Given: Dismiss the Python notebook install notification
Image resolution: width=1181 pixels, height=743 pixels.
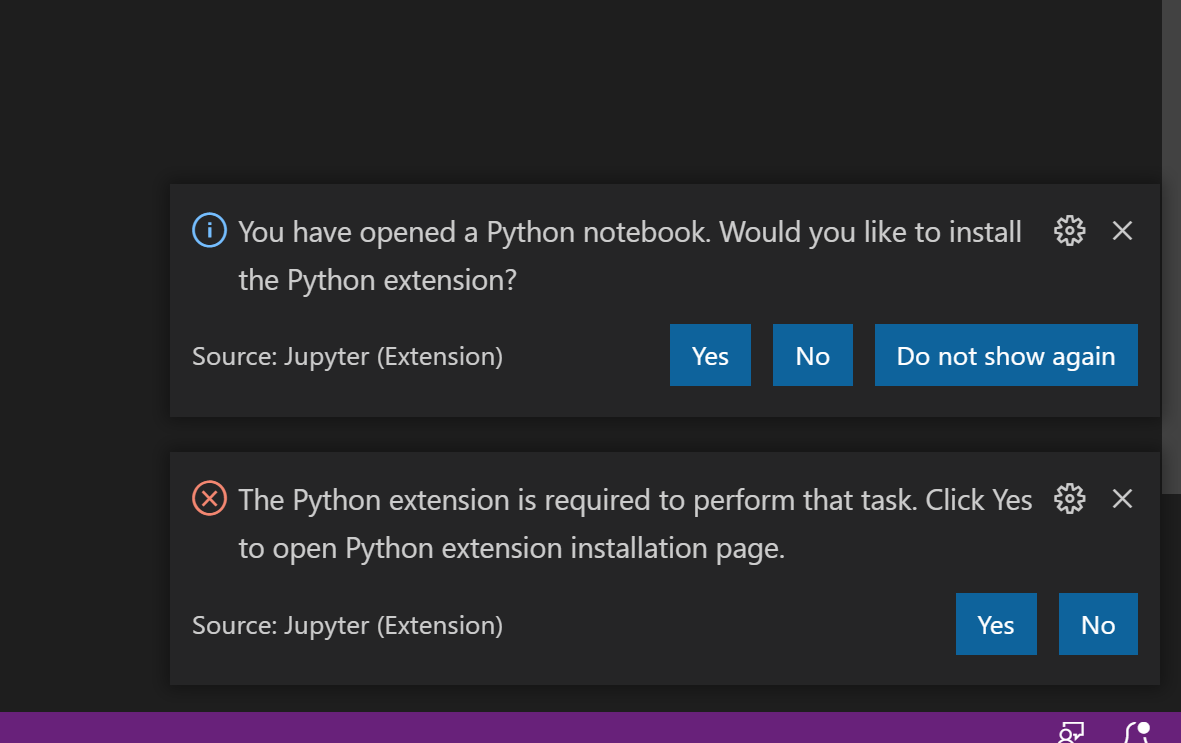Looking at the screenshot, I should [1122, 231].
